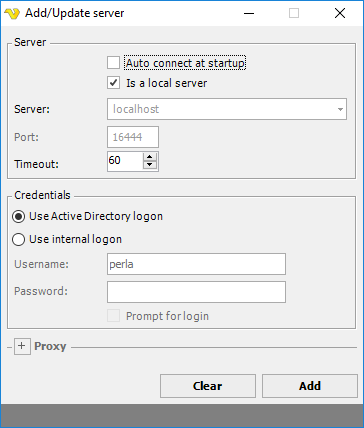Screen dimensions: 364x428
Task: Minimize the Add/Update server window
Action: pyautogui.click(x=249, y=13)
